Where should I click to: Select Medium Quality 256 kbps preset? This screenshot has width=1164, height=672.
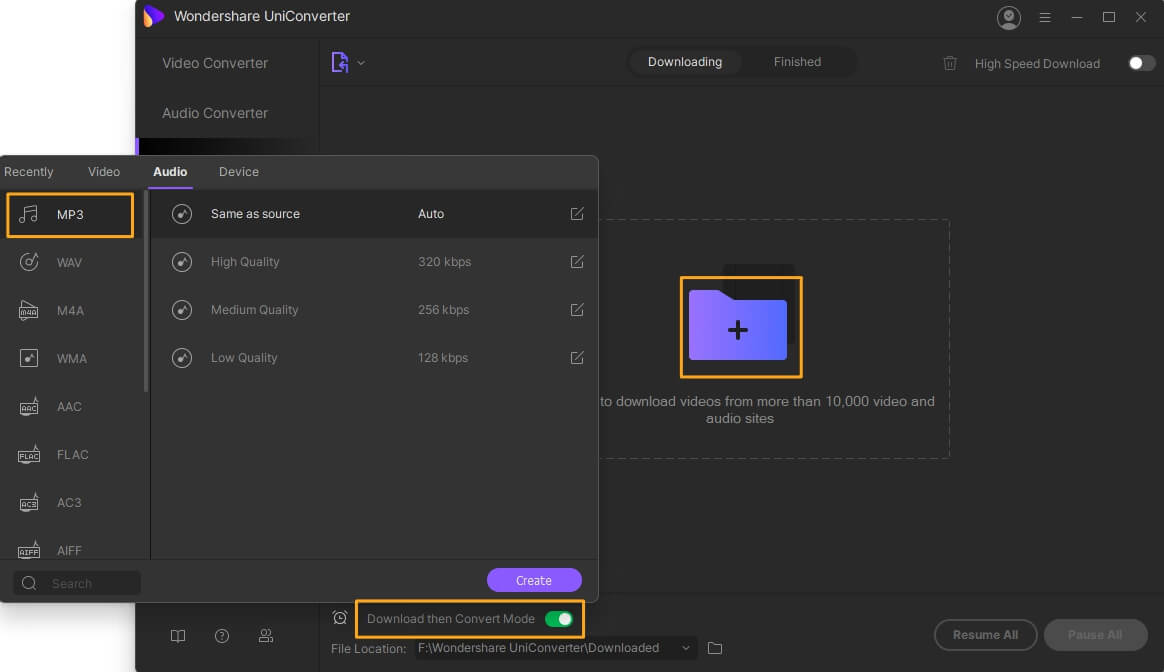point(374,310)
